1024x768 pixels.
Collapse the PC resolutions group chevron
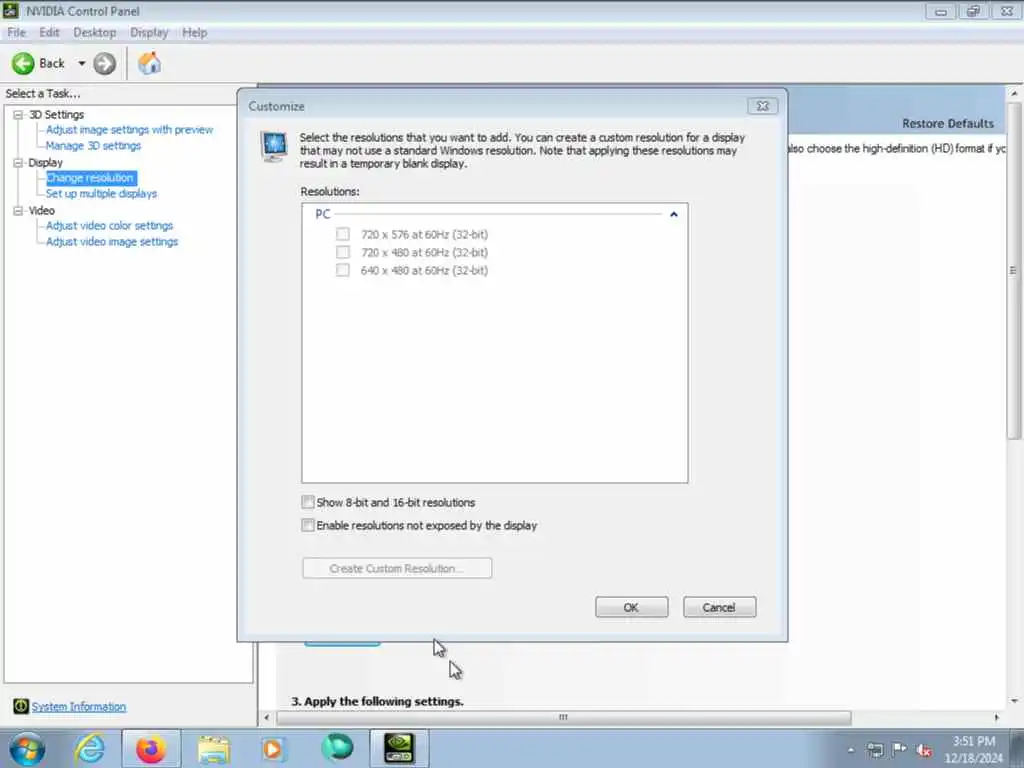pyautogui.click(x=674, y=214)
